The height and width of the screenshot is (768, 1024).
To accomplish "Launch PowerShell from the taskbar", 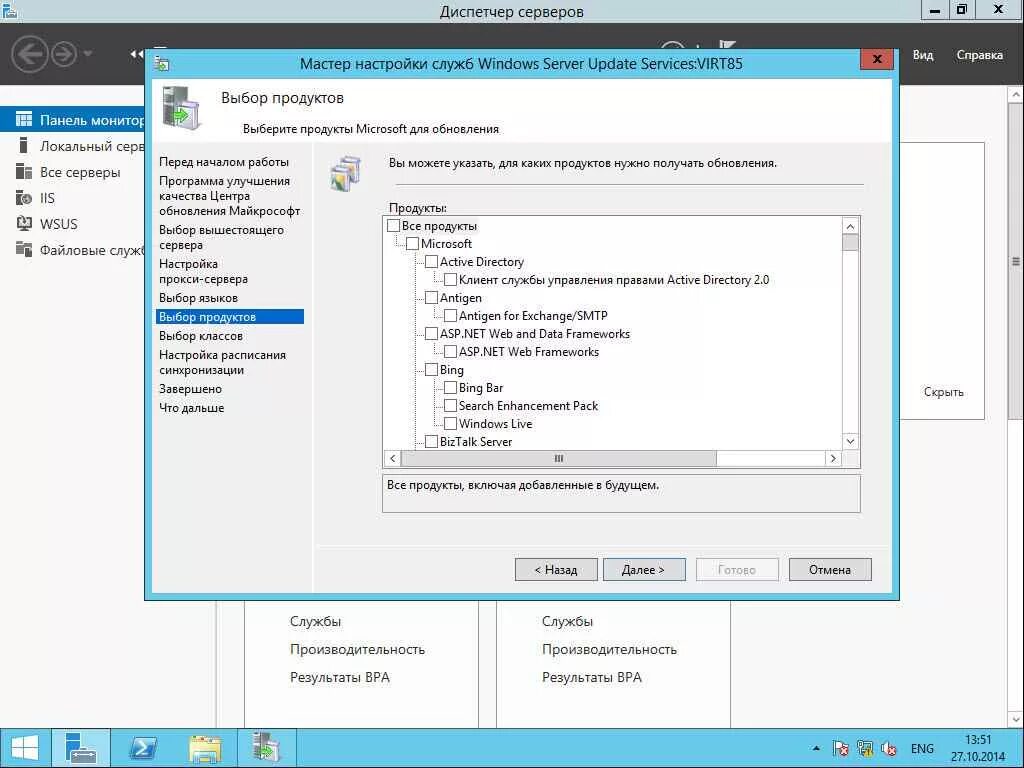I will (x=142, y=748).
